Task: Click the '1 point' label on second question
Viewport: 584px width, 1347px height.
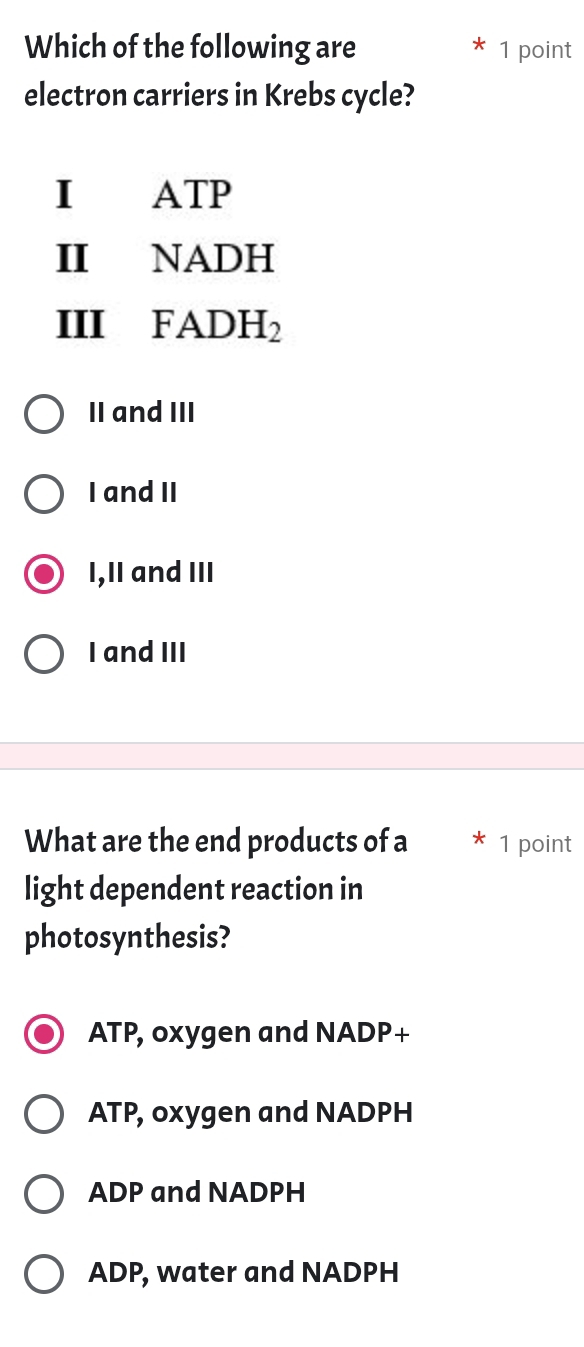Action: pyautogui.click(x=534, y=844)
